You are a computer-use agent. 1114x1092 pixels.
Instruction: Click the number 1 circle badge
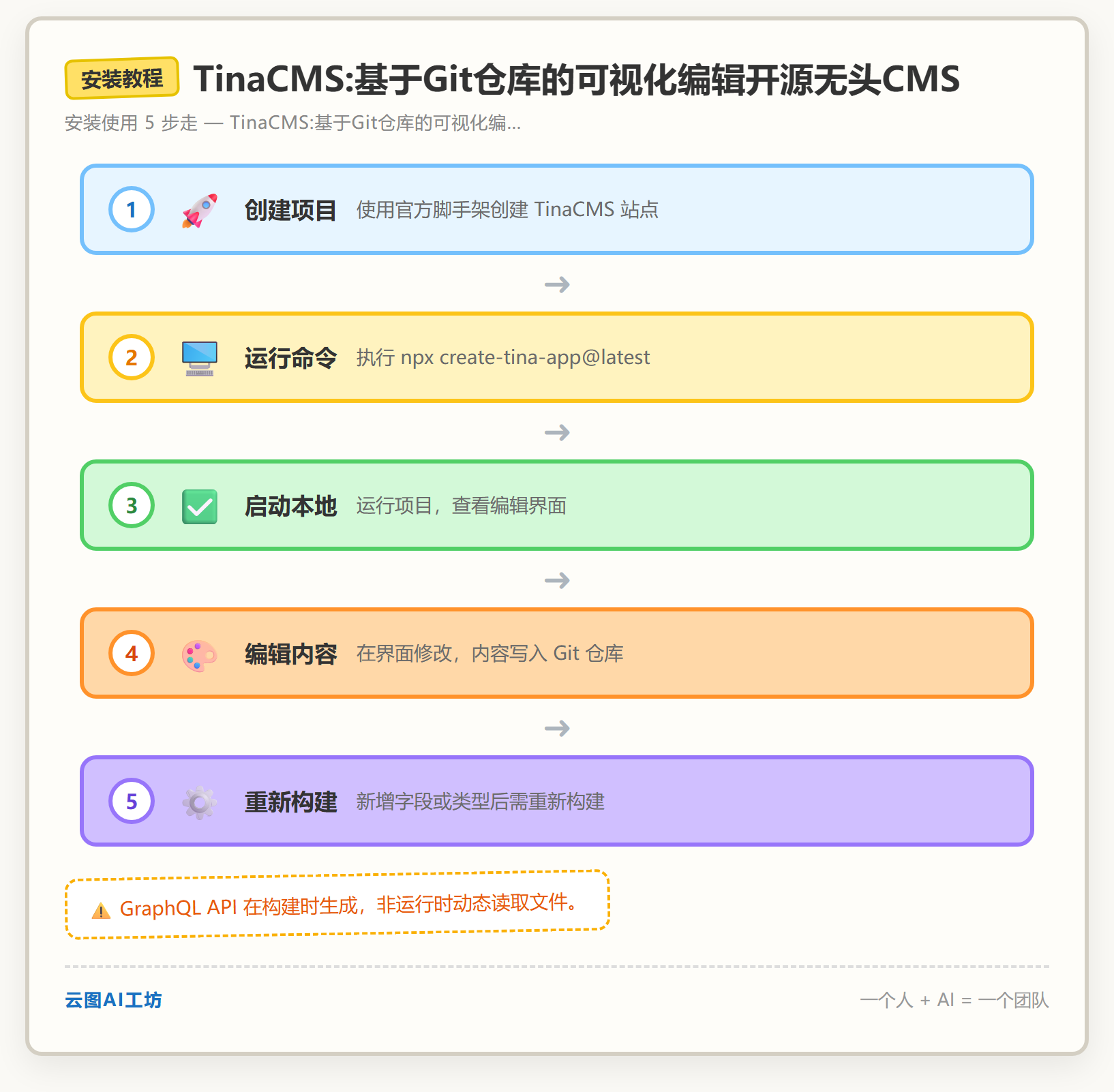pos(132,209)
